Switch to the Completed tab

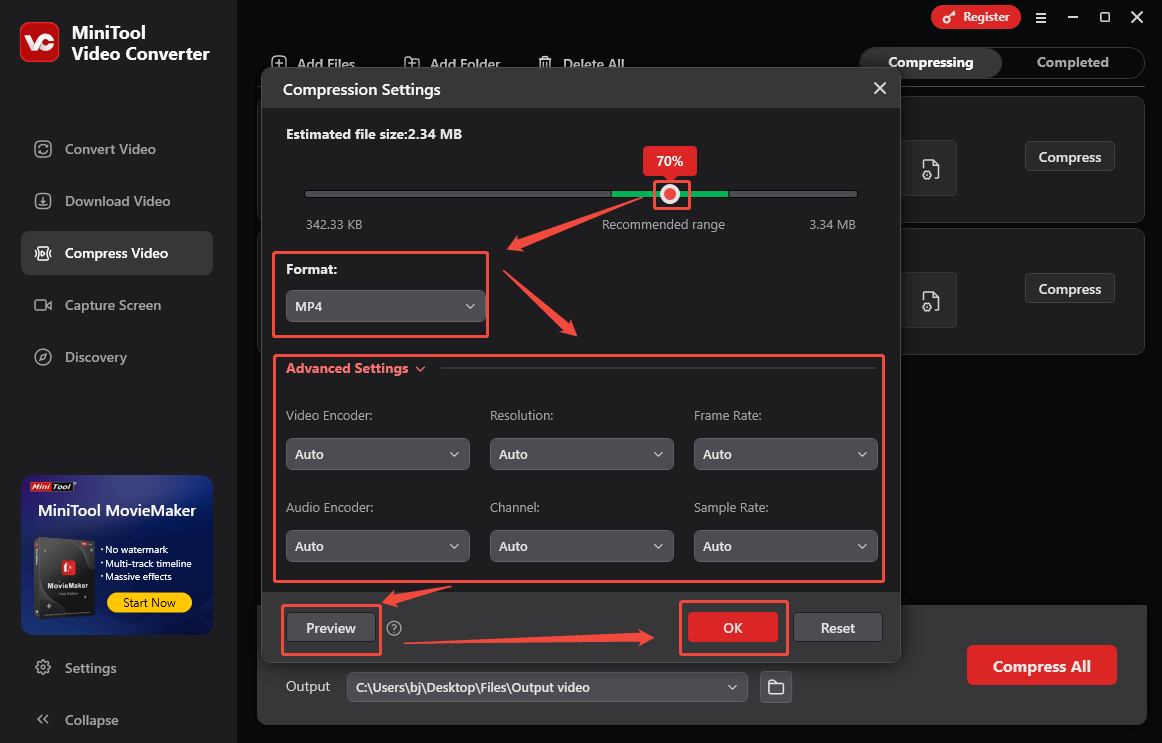click(1071, 62)
